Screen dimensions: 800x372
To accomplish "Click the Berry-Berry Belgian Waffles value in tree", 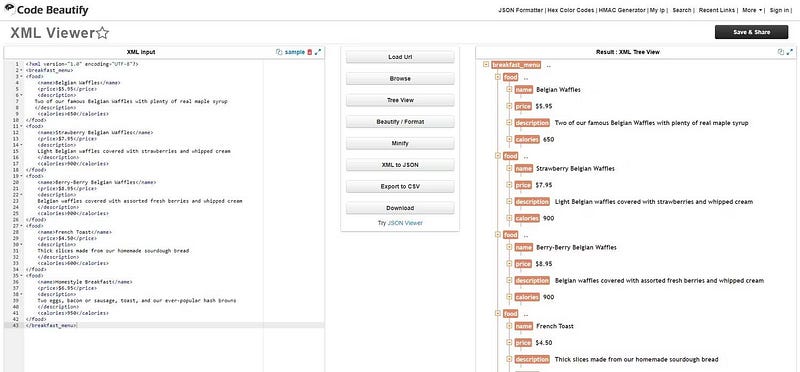I will coord(576,247).
